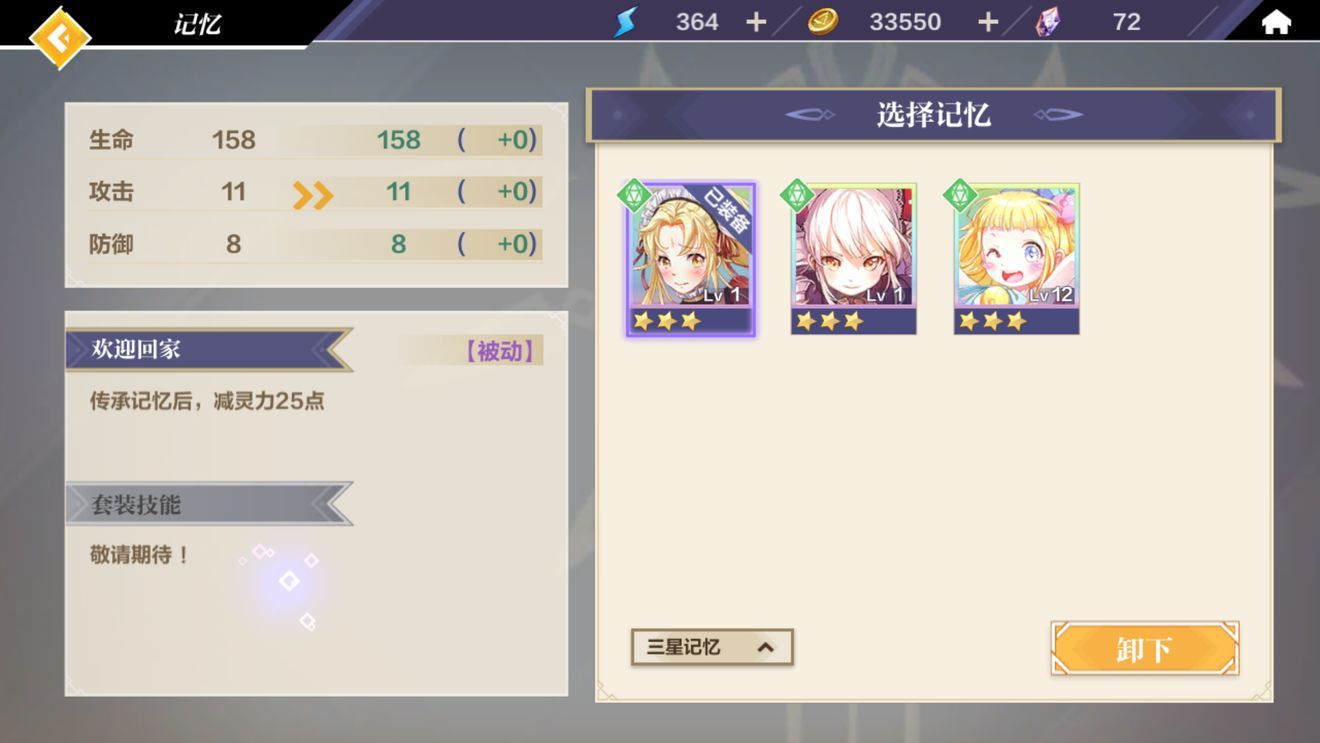The image size is (1320, 743).
Task: Tap the 选择记忆 panel title
Action: 933,115
